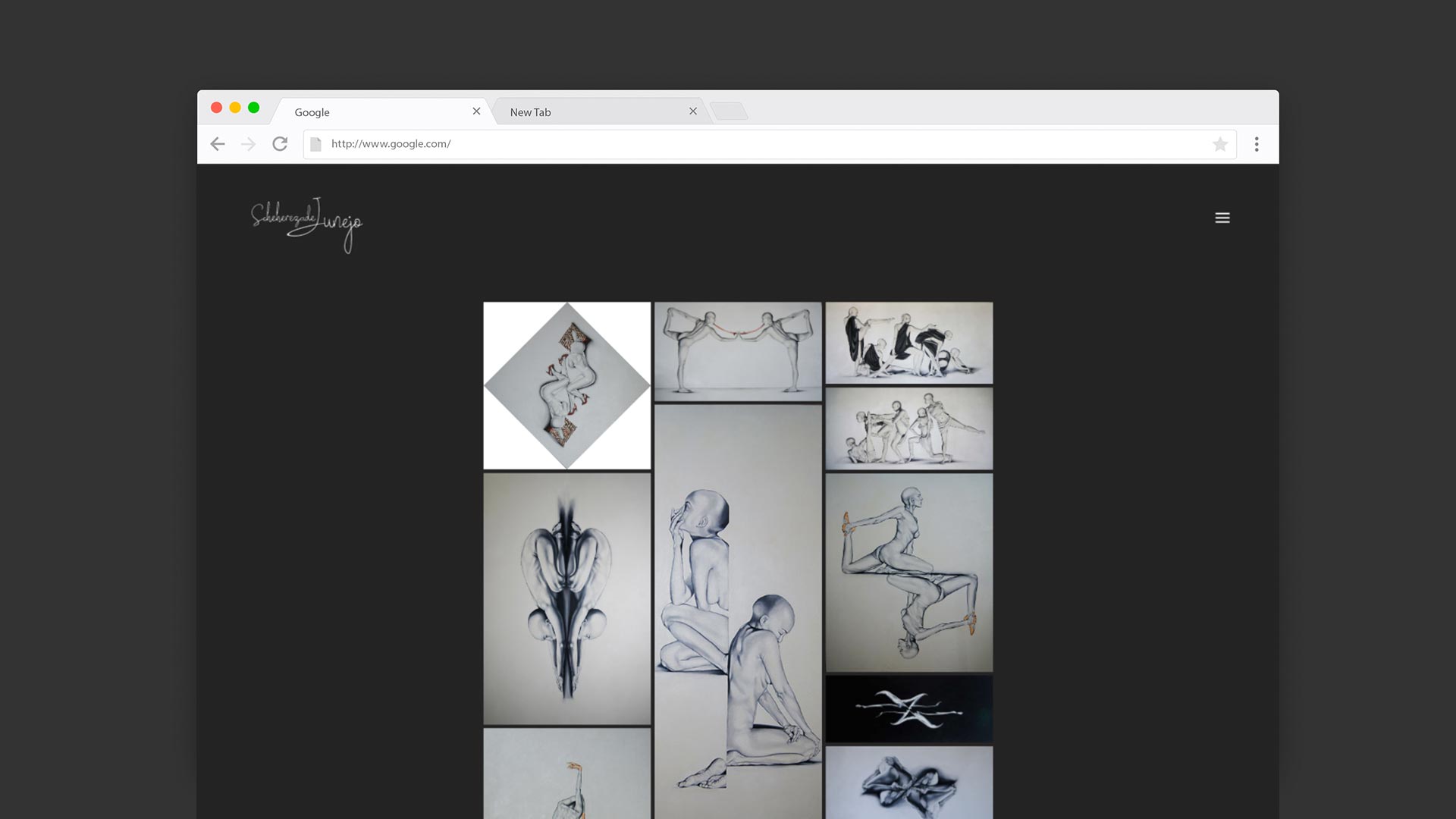Open the black-draped figures artwork thumbnail
The width and height of the screenshot is (1456, 819).
click(908, 343)
